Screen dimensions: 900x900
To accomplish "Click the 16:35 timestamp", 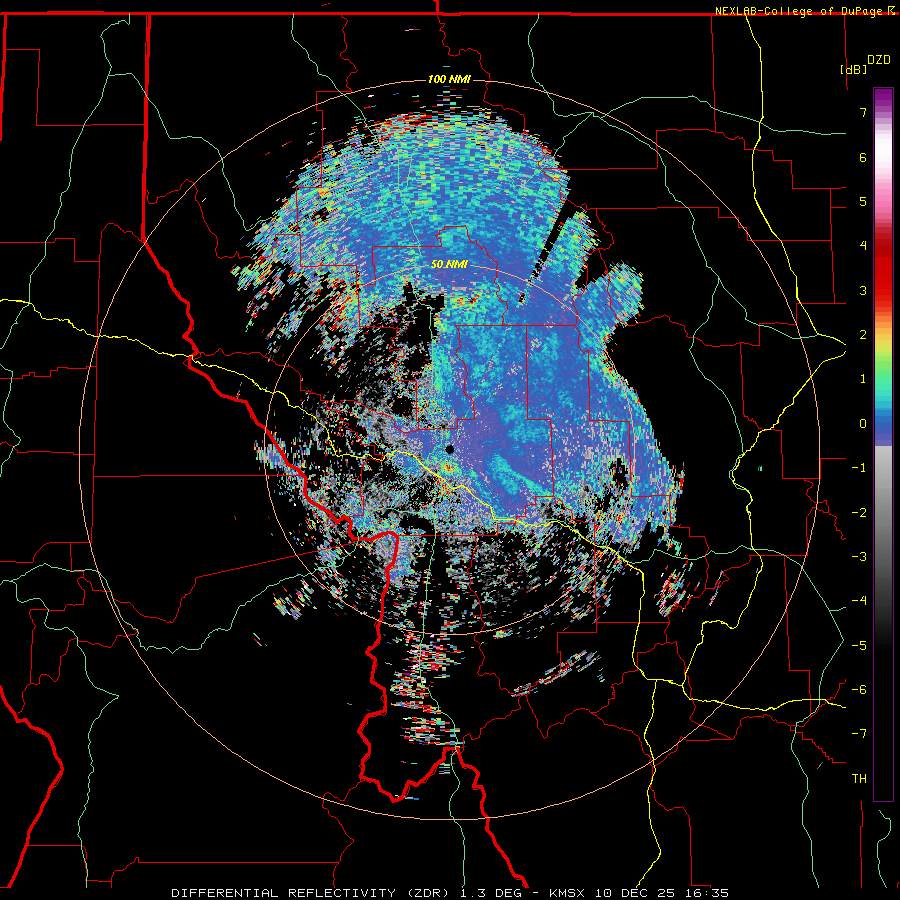I will 707,893.
